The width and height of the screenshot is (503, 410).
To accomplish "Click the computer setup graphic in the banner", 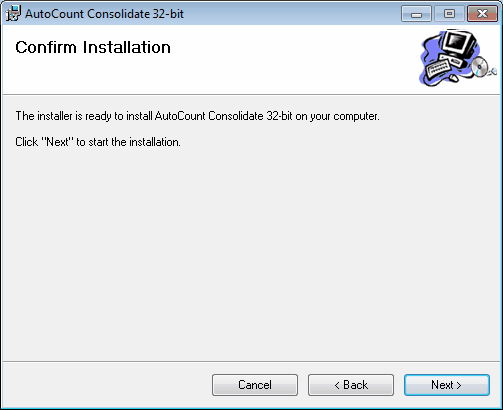I will pyautogui.click(x=458, y=58).
